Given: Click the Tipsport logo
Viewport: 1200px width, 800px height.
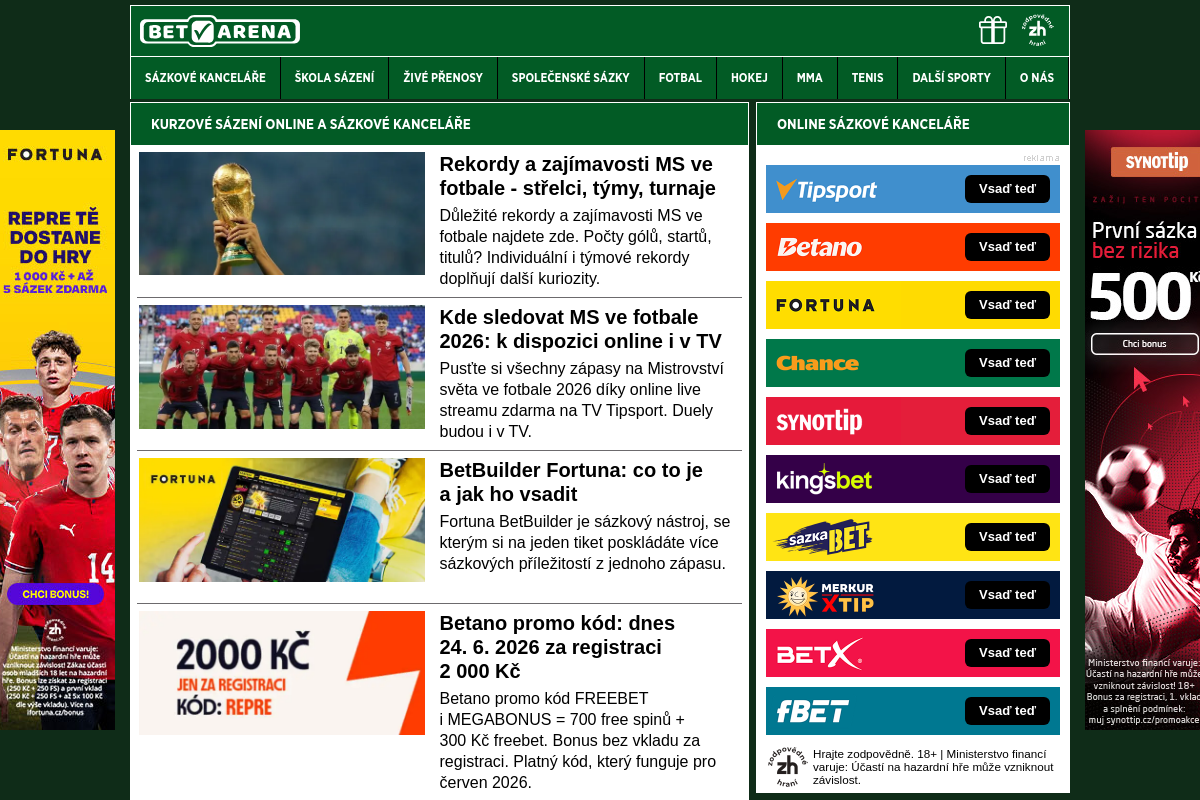Looking at the screenshot, I should pyautogui.click(x=827, y=190).
